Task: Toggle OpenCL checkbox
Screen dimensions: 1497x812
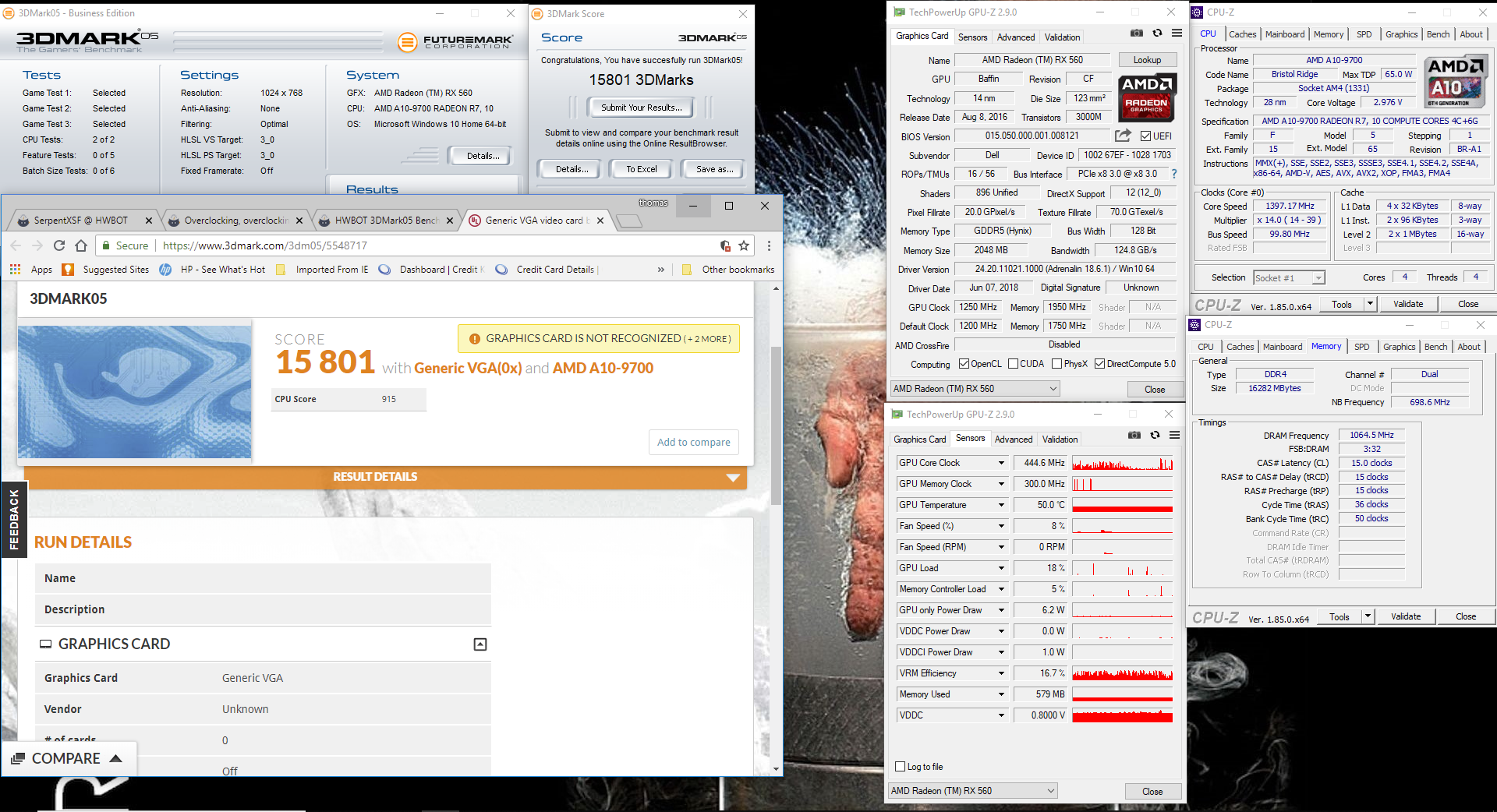Action: coord(964,364)
